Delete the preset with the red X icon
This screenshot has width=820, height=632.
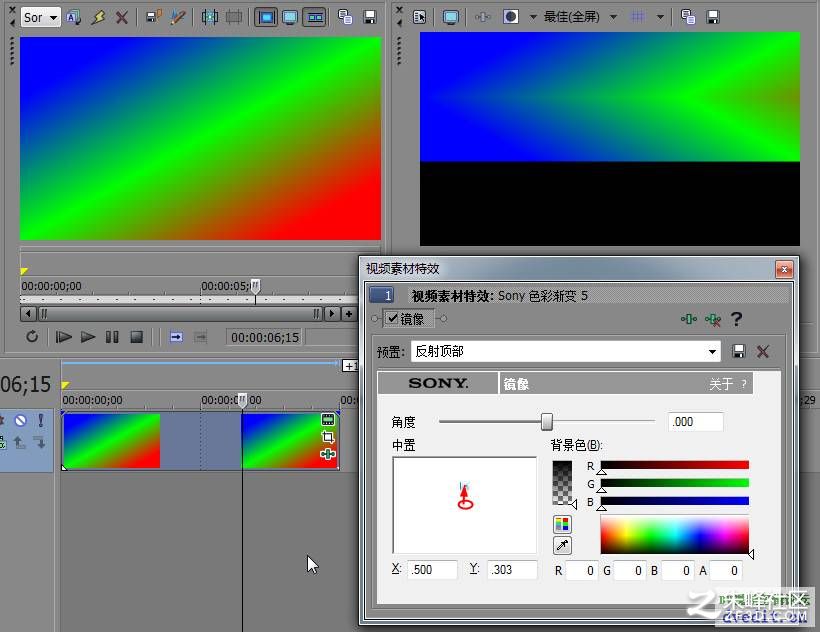[763, 351]
